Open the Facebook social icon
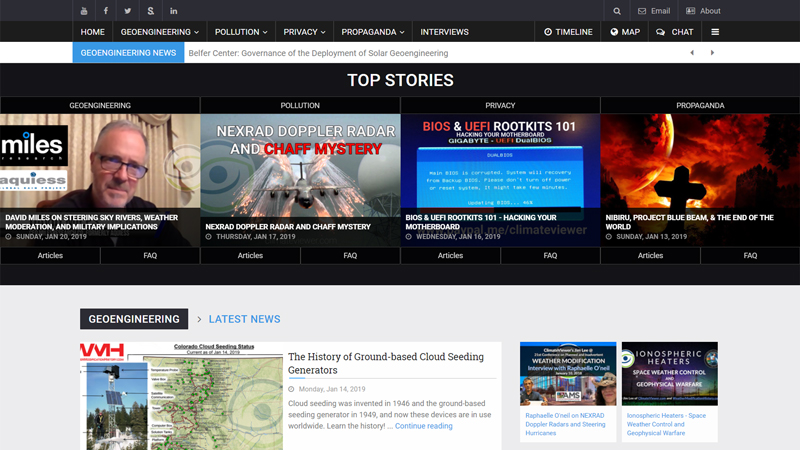800x450 pixels. pos(106,11)
